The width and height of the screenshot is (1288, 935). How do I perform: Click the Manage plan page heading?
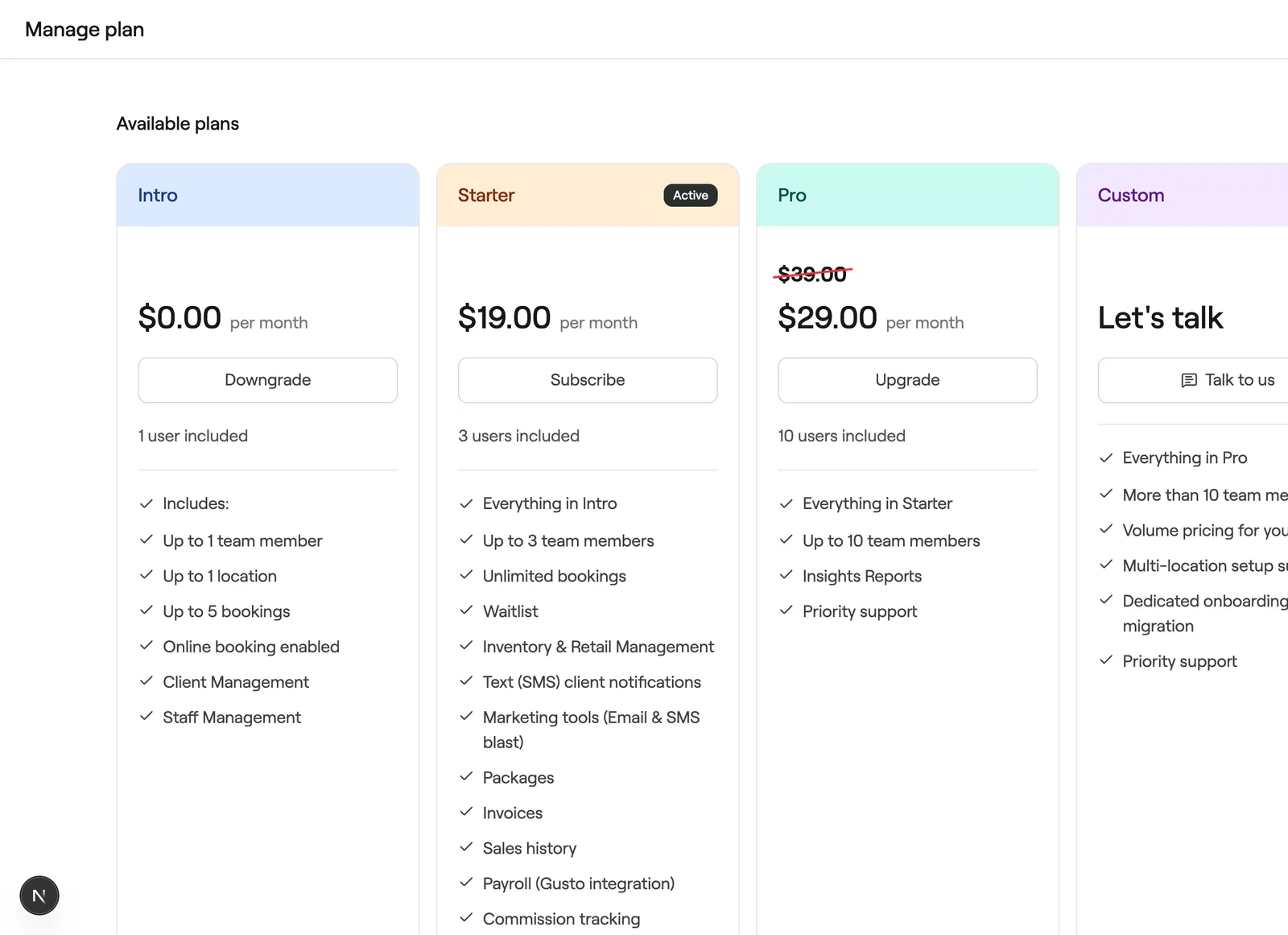pyautogui.click(x=85, y=30)
